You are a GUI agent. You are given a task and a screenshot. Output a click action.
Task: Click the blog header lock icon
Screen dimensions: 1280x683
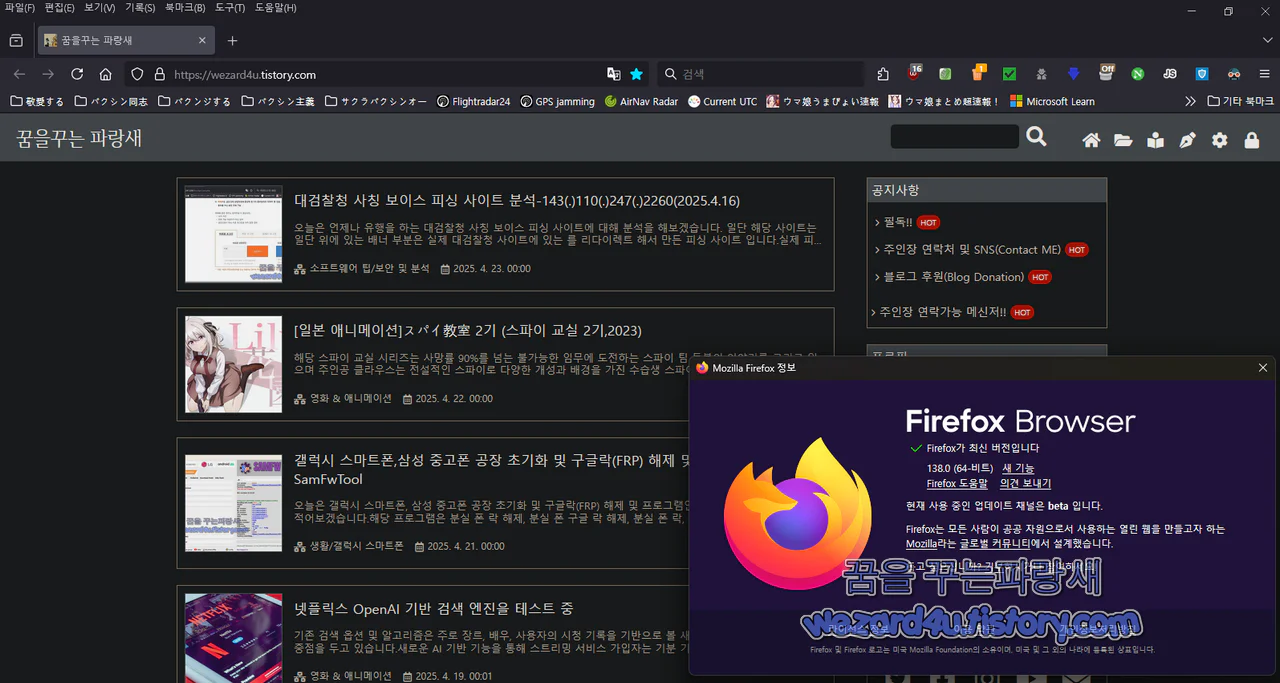tap(1251, 141)
